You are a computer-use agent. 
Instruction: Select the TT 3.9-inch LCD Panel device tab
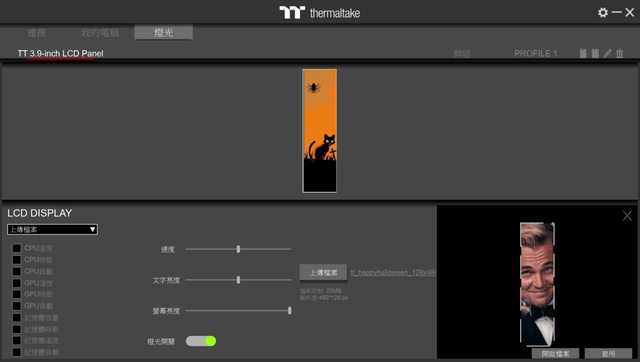[x=60, y=53]
